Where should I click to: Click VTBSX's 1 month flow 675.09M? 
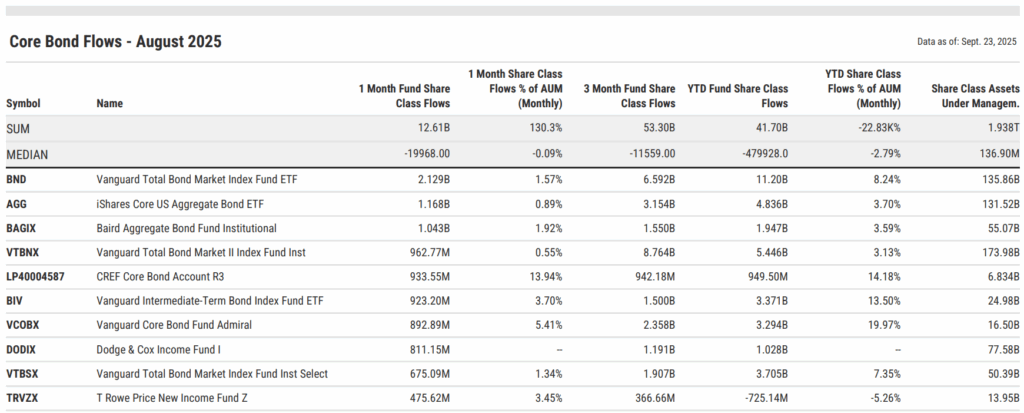click(428, 374)
